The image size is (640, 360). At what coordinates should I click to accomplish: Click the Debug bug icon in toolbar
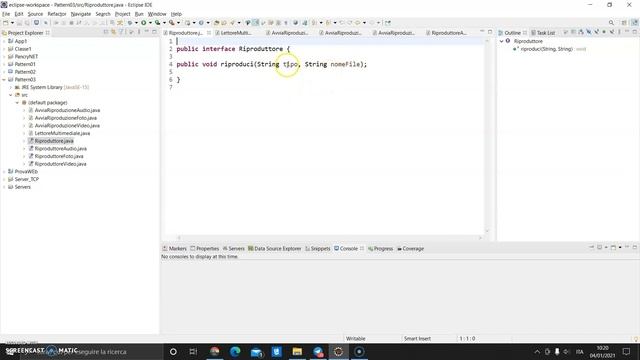coord(130,23)
